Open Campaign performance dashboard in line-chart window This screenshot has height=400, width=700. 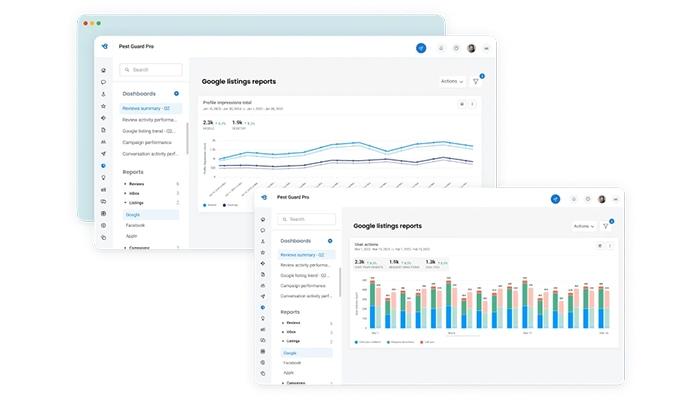tap(147, 142)
